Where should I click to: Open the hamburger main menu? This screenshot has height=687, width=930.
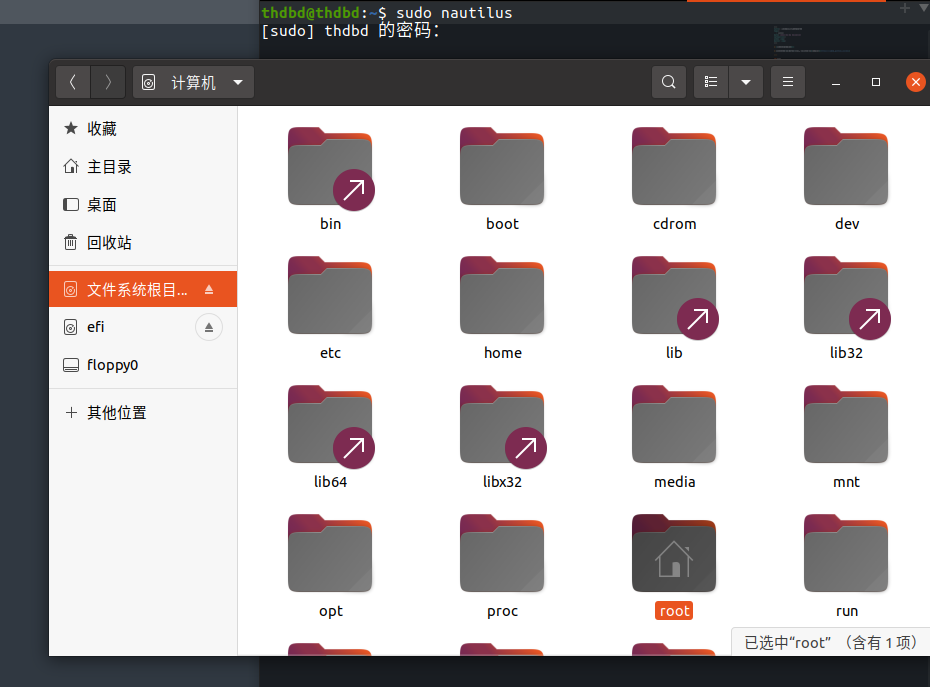(x=788, y=82)
